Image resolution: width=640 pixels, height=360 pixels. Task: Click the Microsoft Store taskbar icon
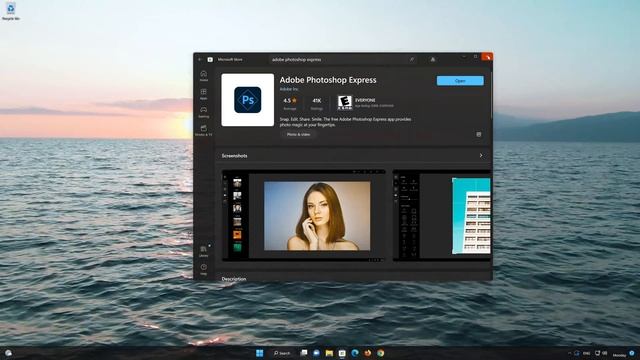click(x=342, y=353)
